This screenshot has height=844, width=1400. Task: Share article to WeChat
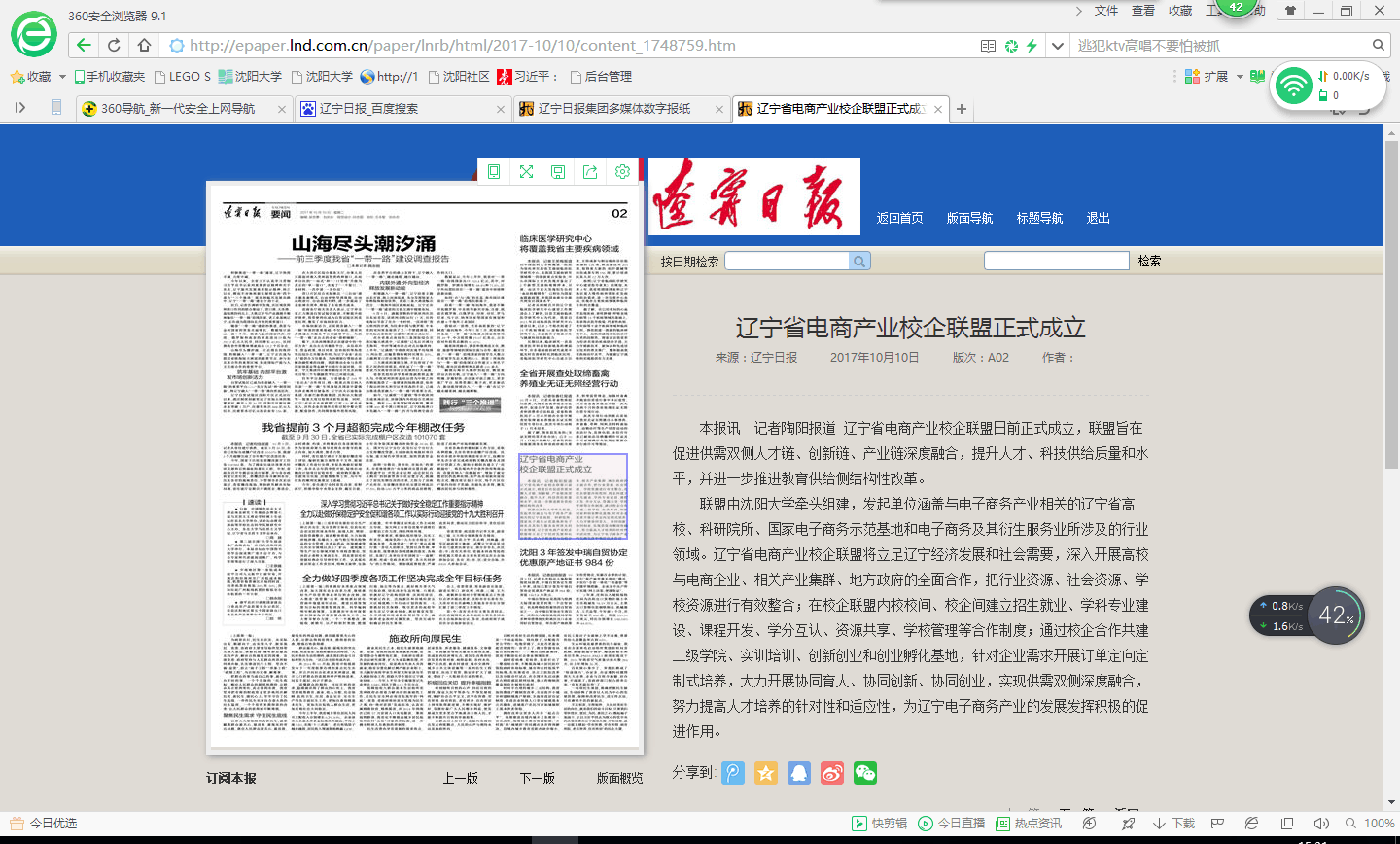coord(865,773)
